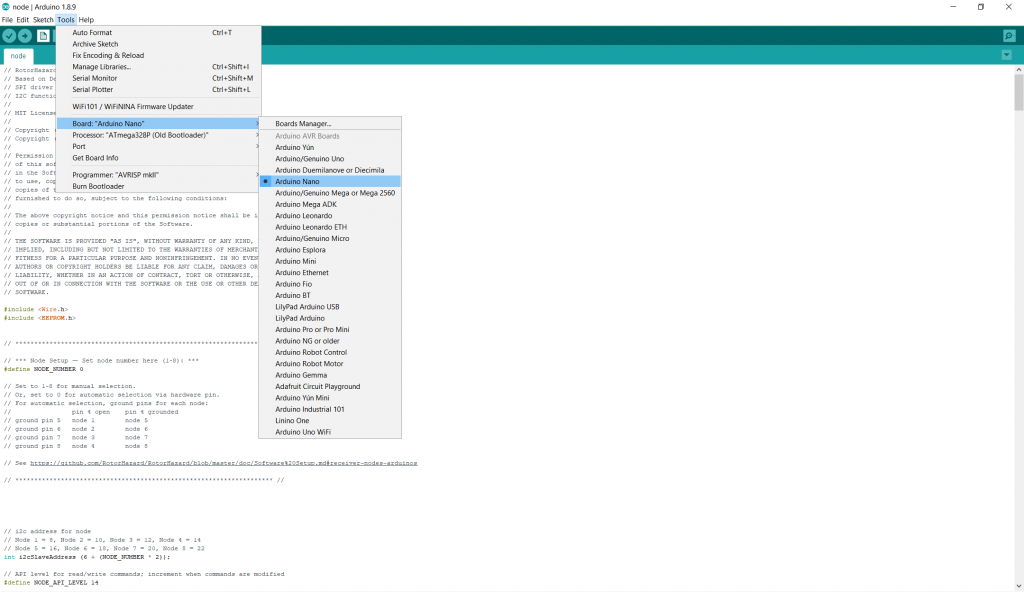Expand the Port submenu
The image size is (1024, 592).
click(159, 146)
